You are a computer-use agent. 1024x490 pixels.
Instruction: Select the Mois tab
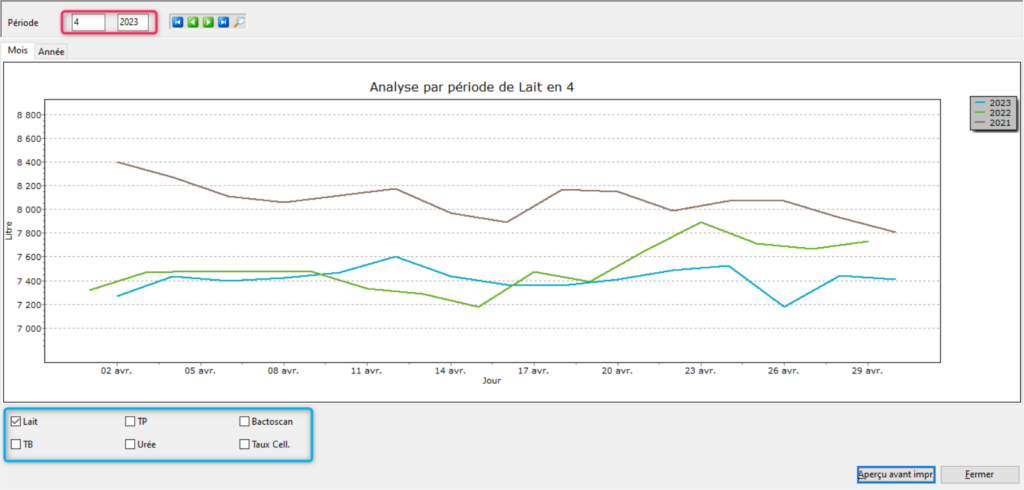click(18, 50)
